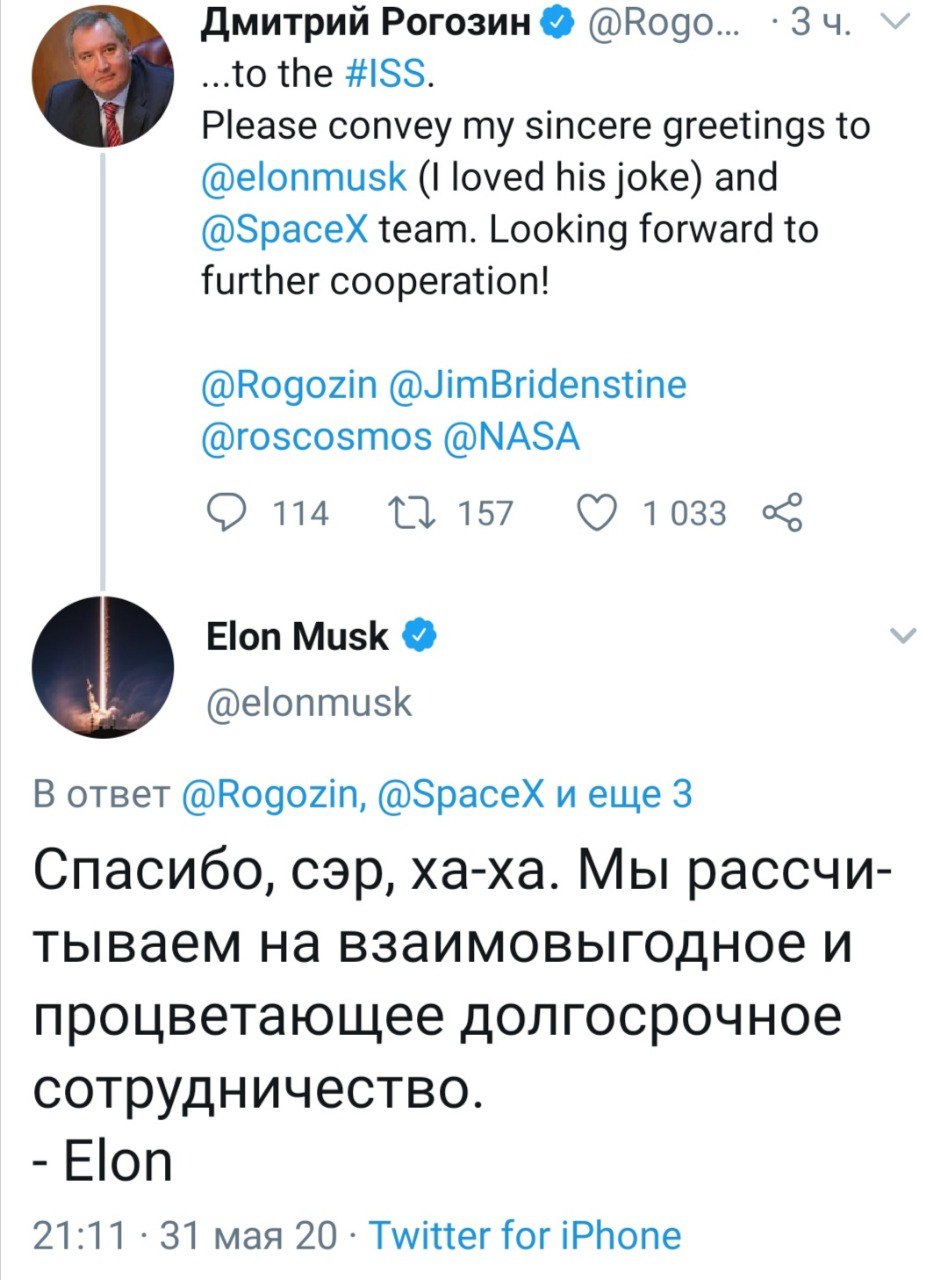This screenshot has width=940, height=1280.
Task: Open the 'Twitter for iPhone' source link
Action: [x=525, y=1236]
